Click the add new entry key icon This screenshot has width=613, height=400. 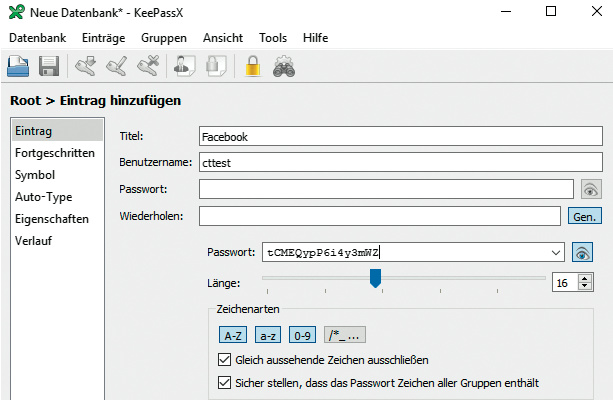(86, 67)
